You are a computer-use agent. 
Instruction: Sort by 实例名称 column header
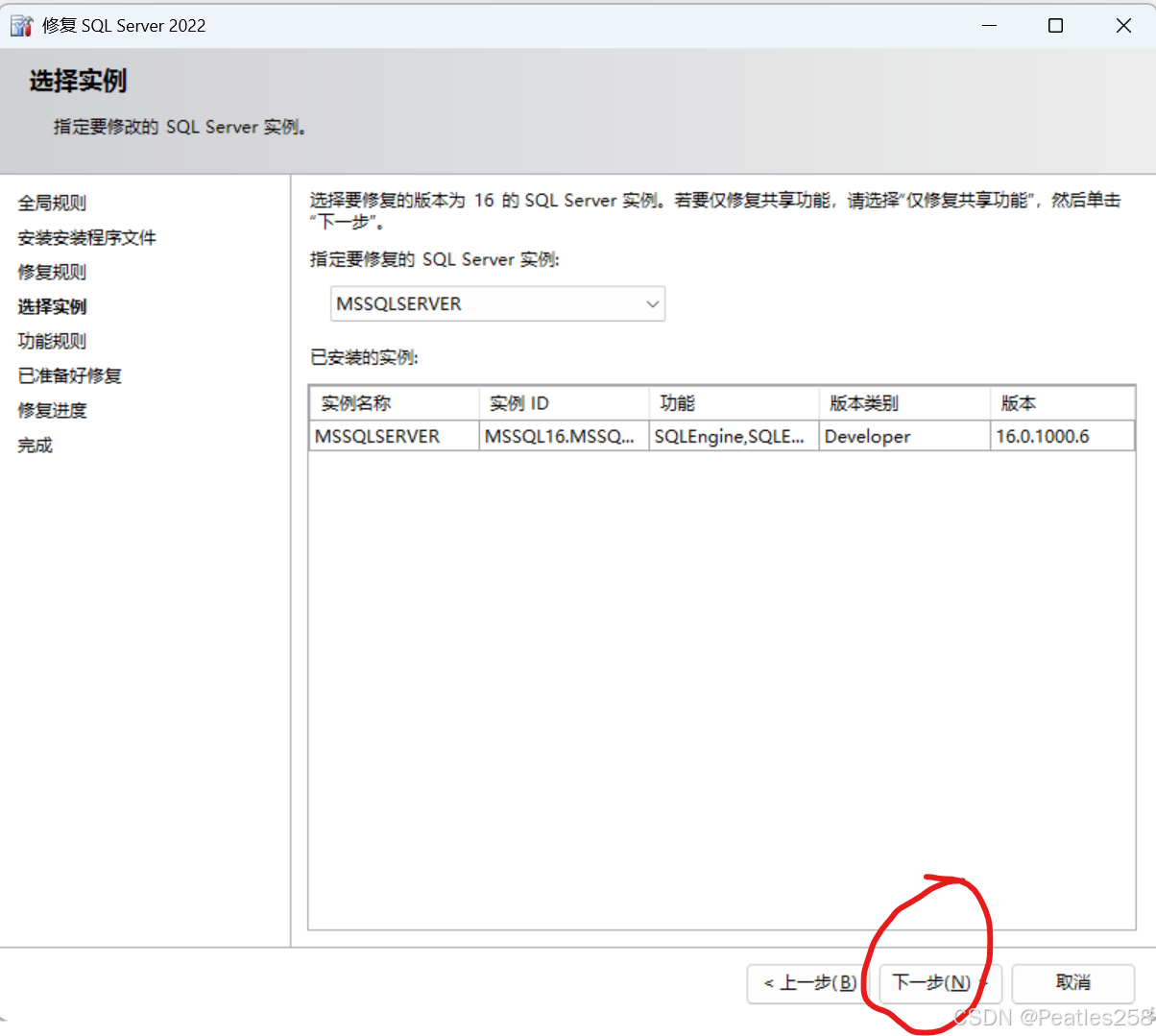point(394,403)
